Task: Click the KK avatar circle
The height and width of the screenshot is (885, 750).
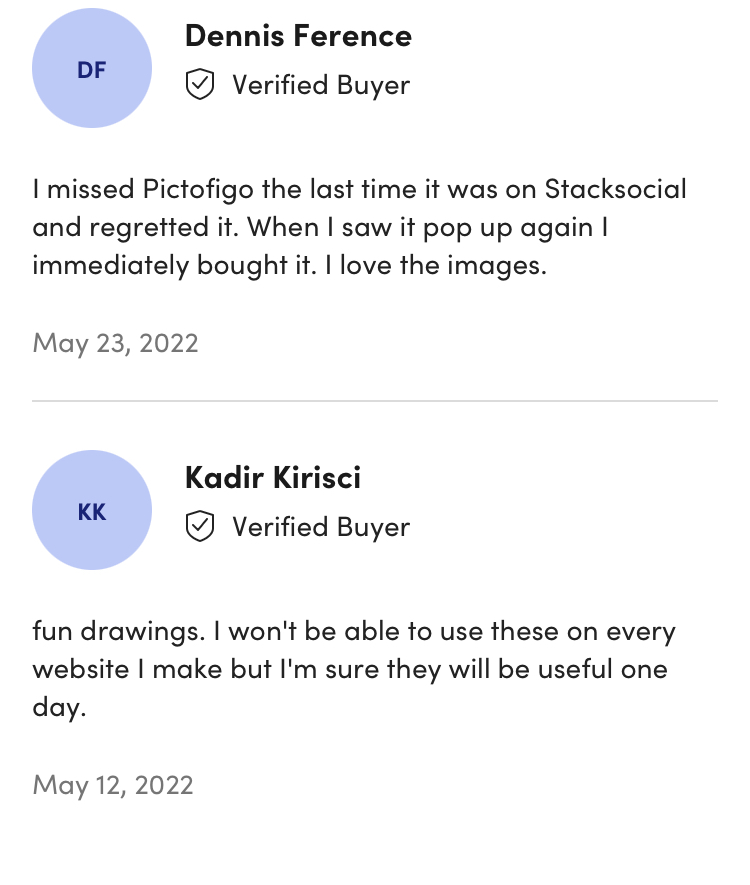Action: click(92, 510)
